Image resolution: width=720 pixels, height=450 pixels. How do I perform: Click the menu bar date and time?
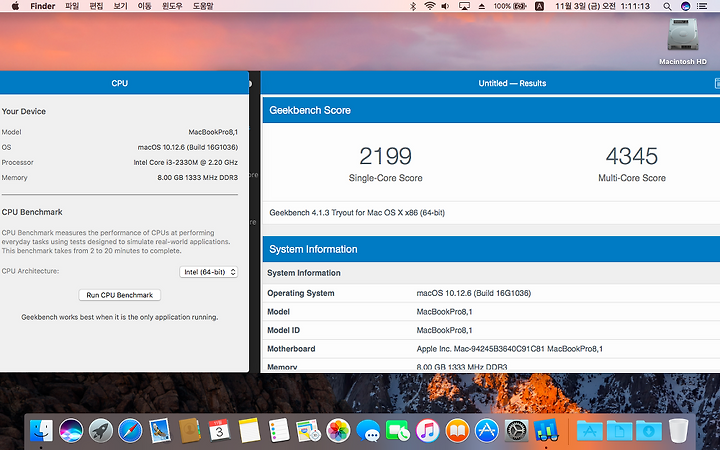point(602,6)
